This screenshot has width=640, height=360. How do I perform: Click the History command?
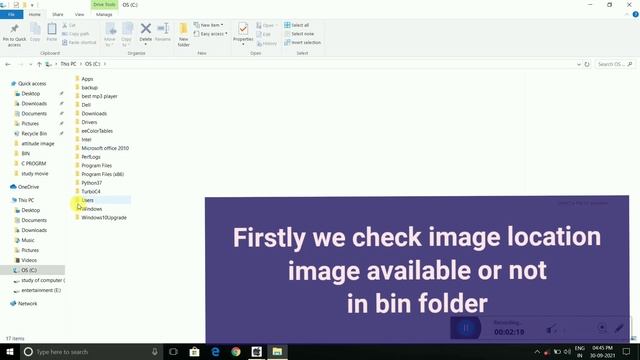click(267, 43)
